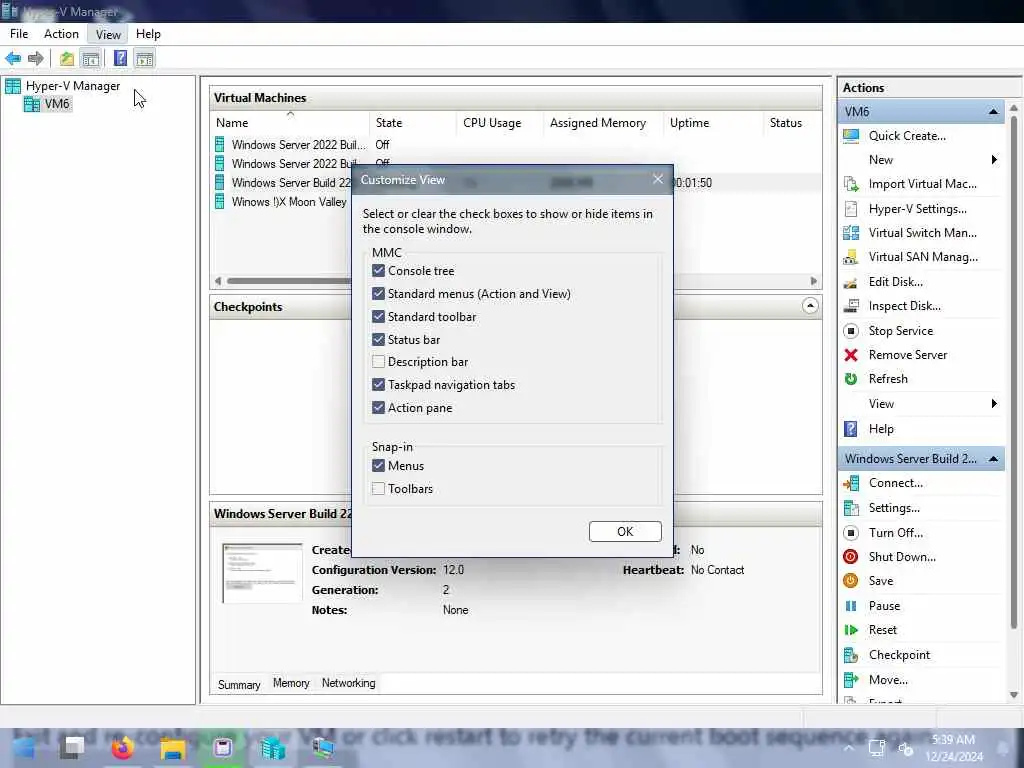The image size is (1024, 768).
Task: Uncheck Taskpad navigation tabs checkbox
Action: 378,384
